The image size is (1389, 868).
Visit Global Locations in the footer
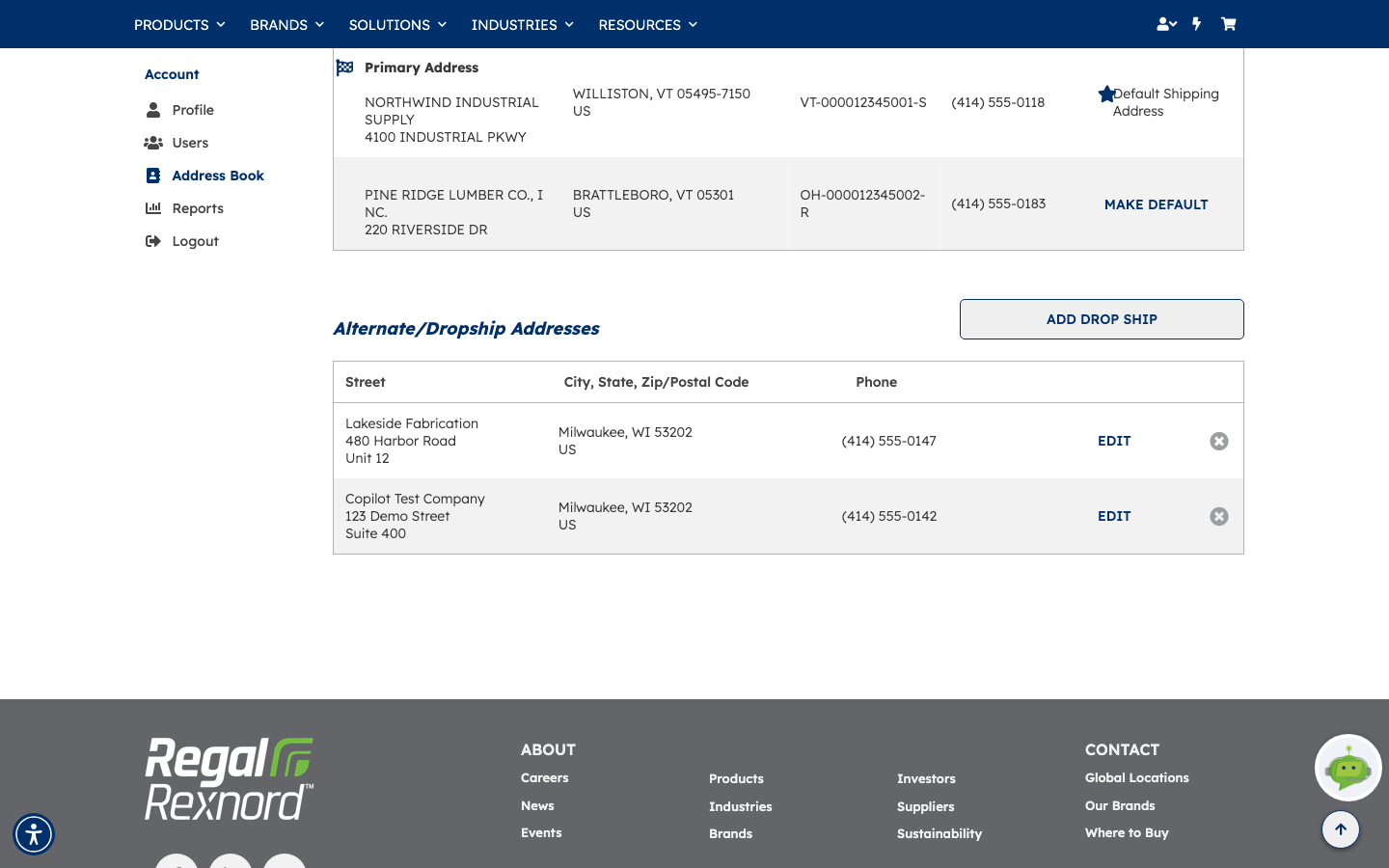(x=1137, y=777)
